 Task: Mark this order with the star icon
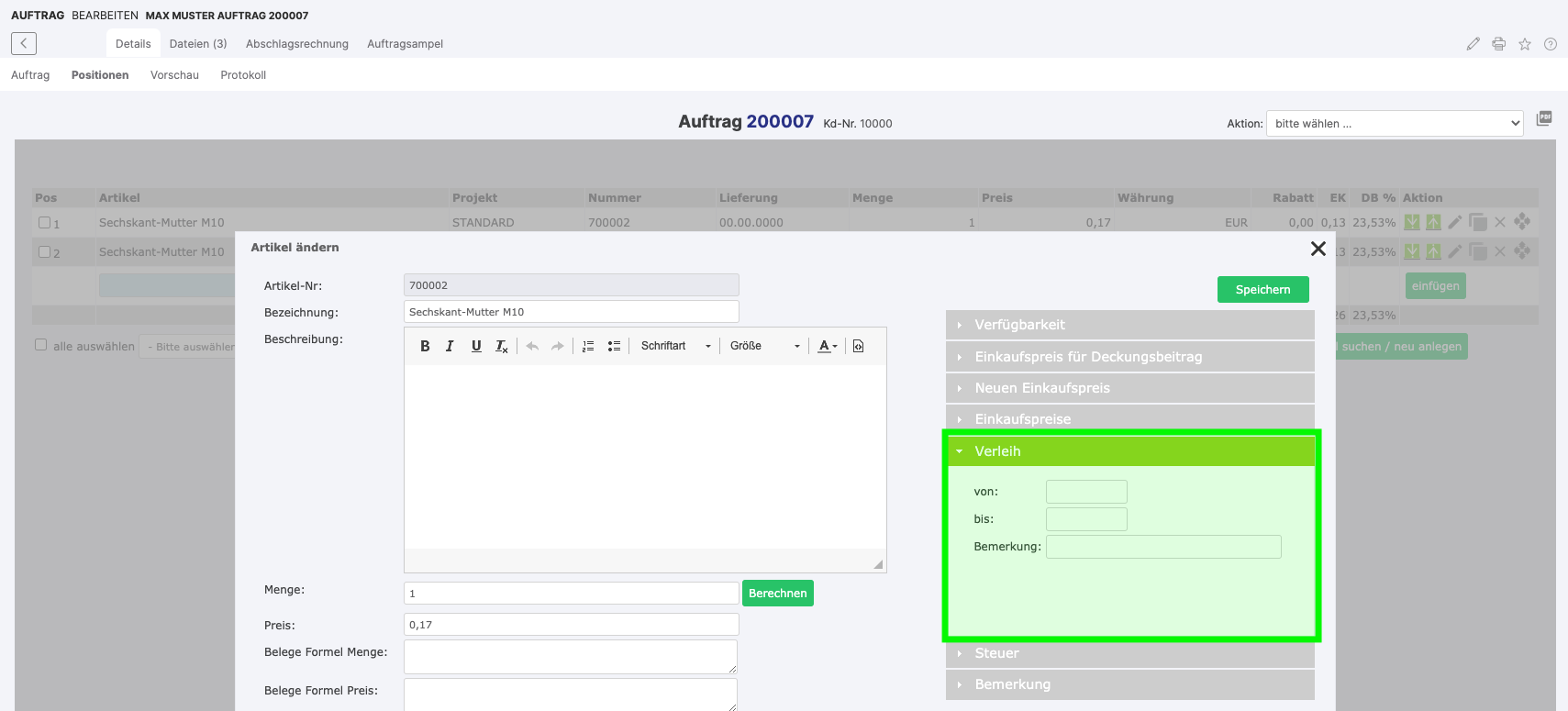click(x=1525, y=44)
